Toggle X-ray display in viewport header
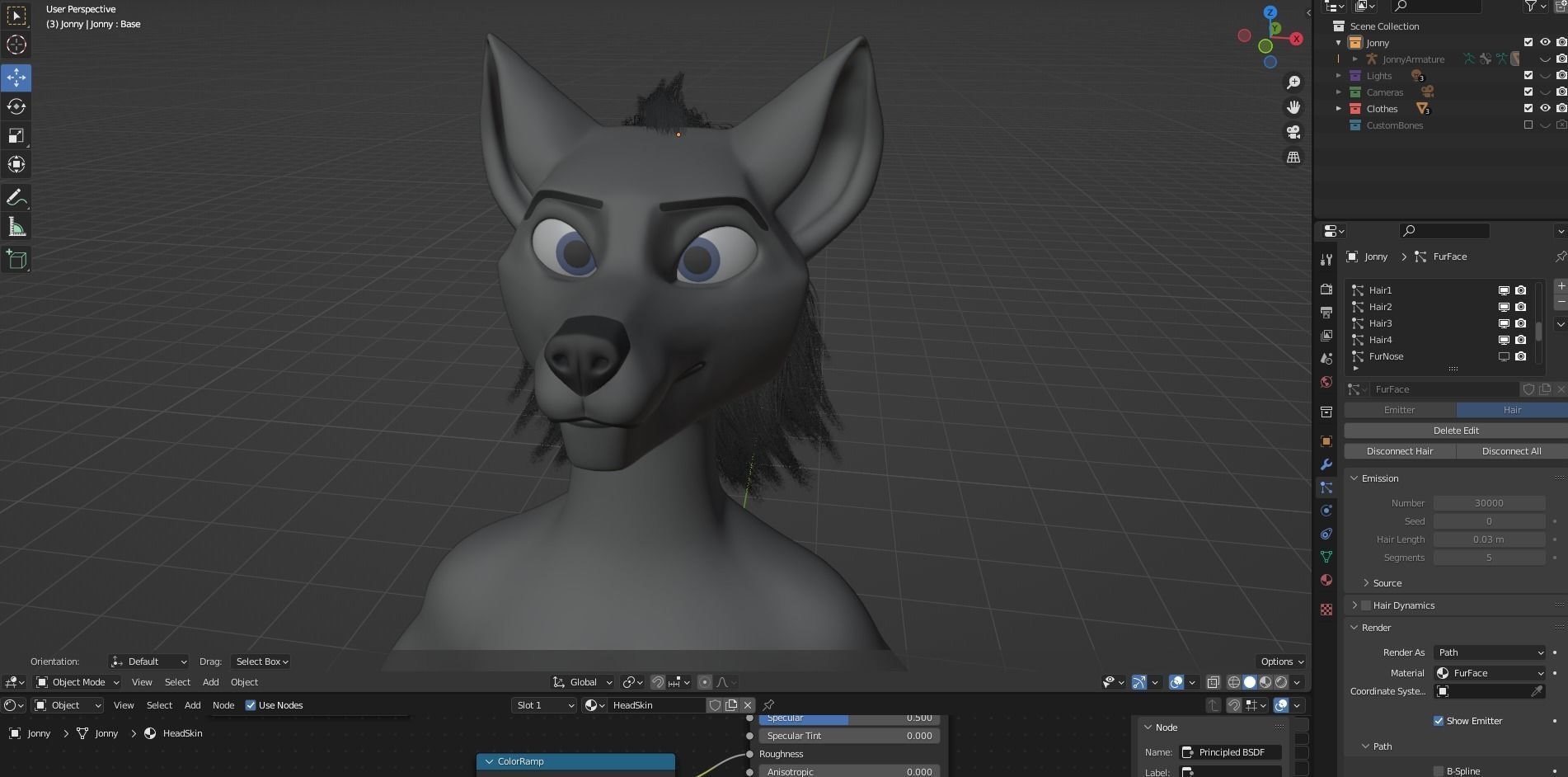Viewport: 1568px width, 777px height. click(1214, 682)
